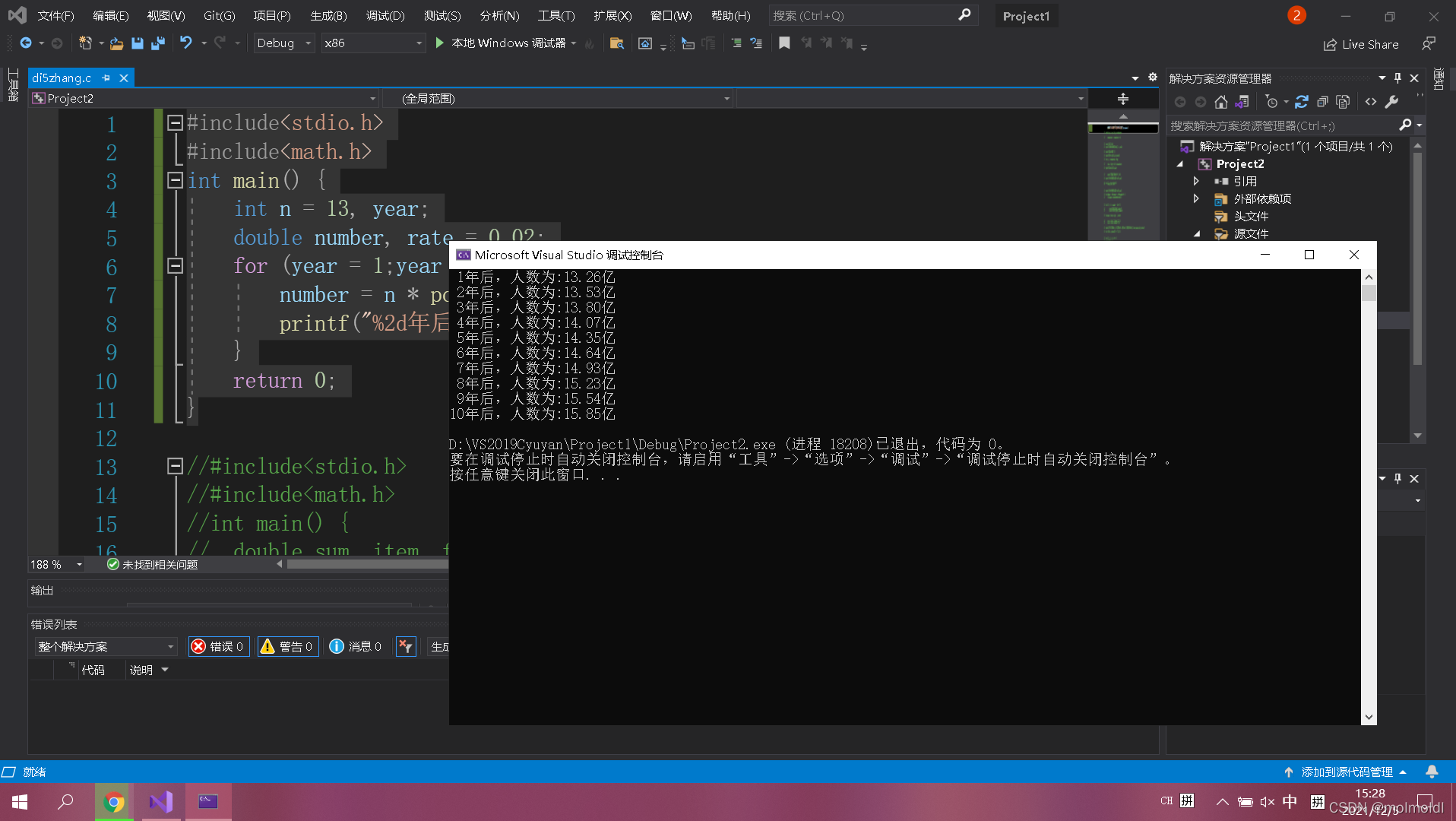Image resolution: width=1456 pixels, height=821 pixels.
Task: Collapse the main function at line 3
Action: coord(175,180)
